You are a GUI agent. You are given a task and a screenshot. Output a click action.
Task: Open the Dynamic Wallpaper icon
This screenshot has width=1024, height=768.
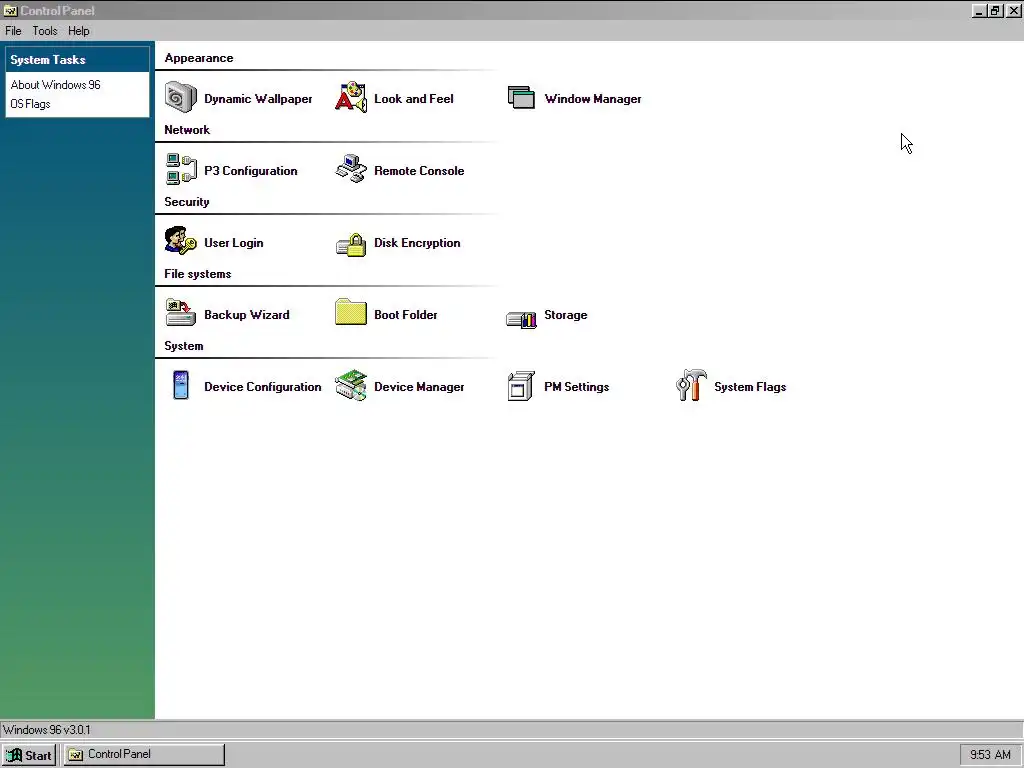click(x=180, y=98)
